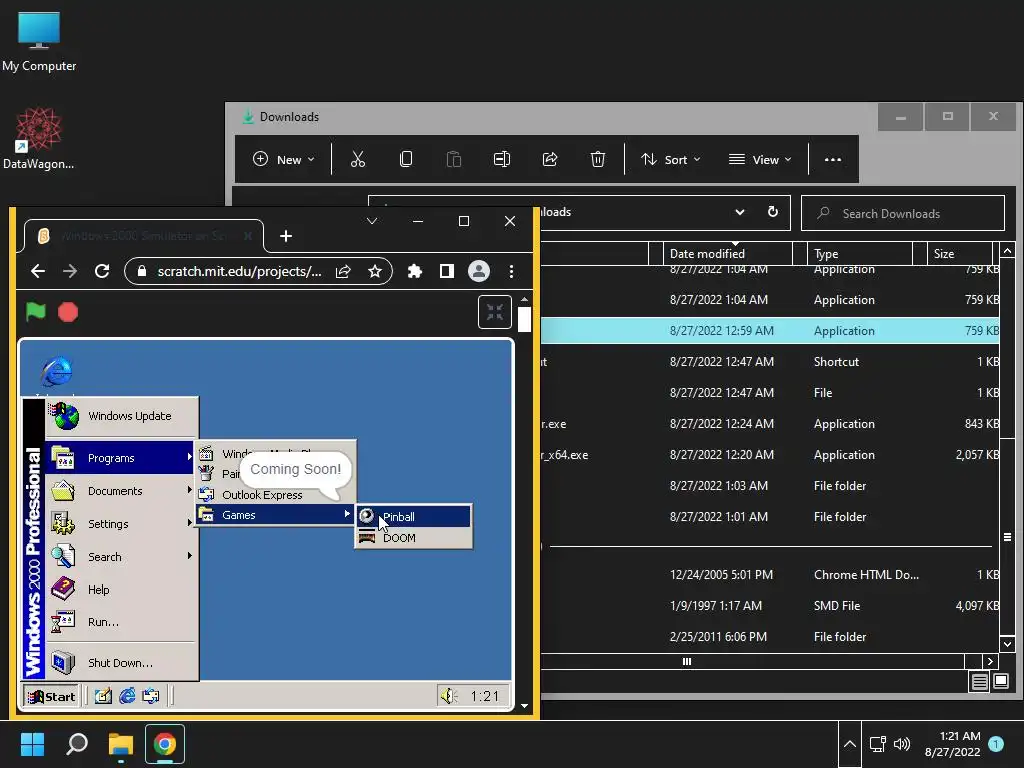Refresh the Downloads folder listing

(773, 212)
